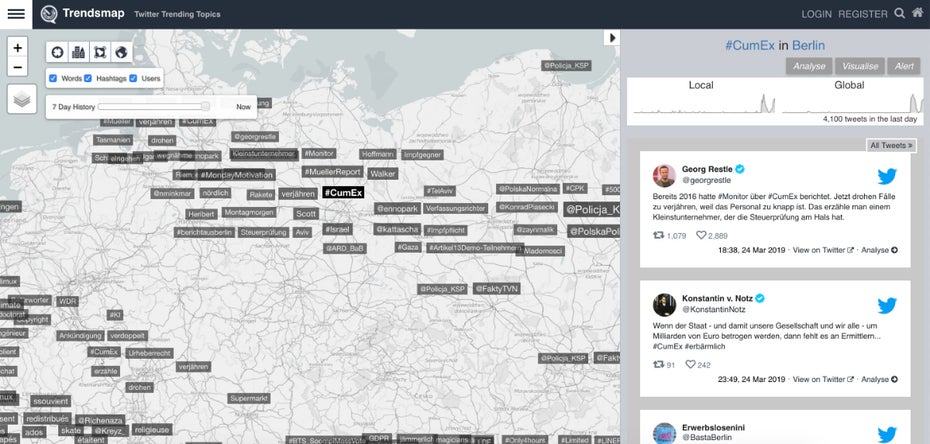Click the 7 Day History slider handle
Viewport: 930px width, 444px height.
point(205,107)
